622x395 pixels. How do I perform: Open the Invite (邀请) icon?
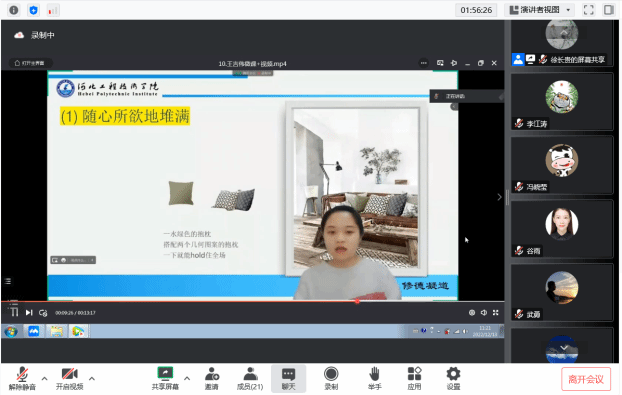coord(212,378)
